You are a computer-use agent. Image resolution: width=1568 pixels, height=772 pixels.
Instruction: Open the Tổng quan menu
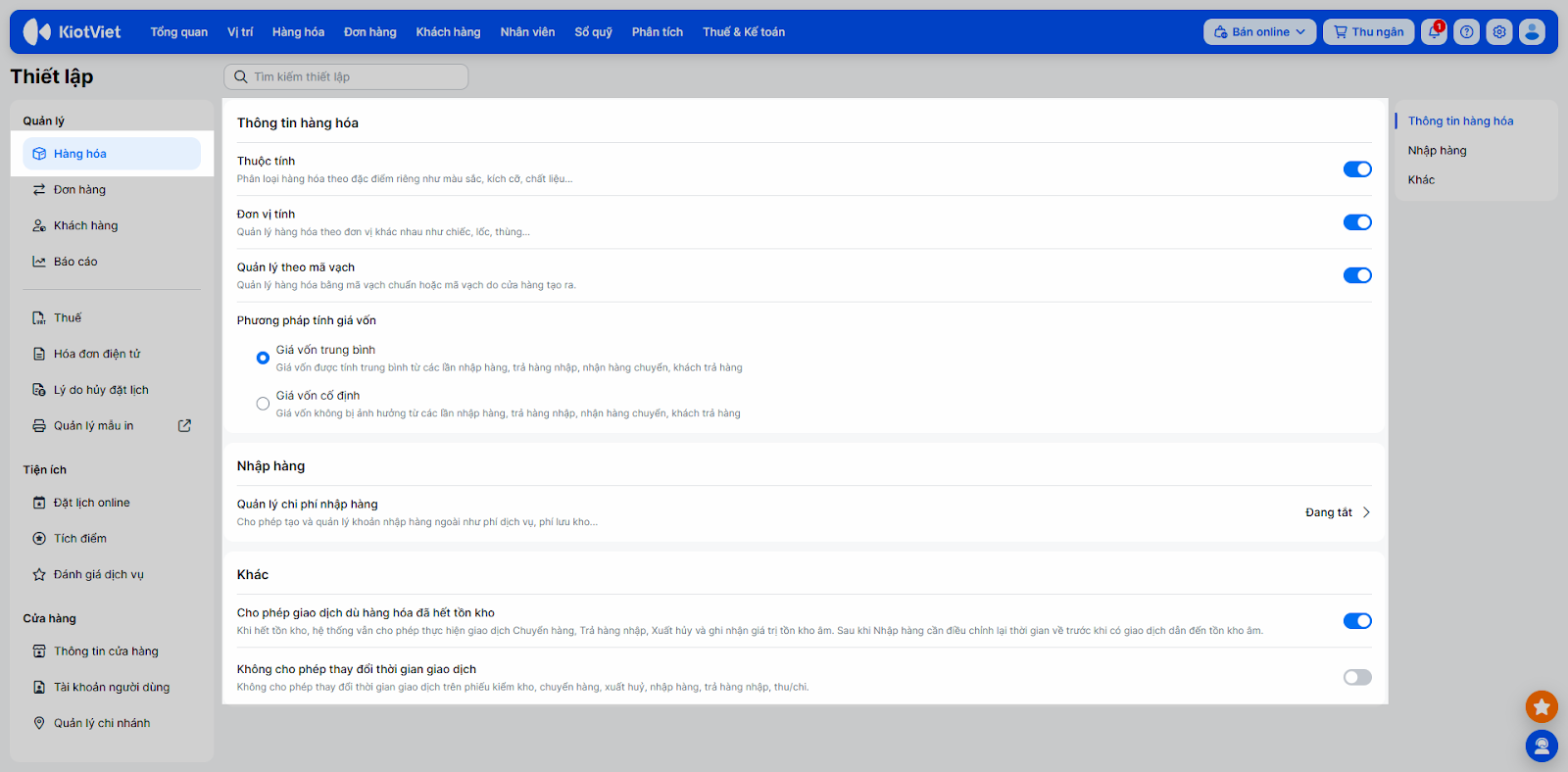[179, 32]
